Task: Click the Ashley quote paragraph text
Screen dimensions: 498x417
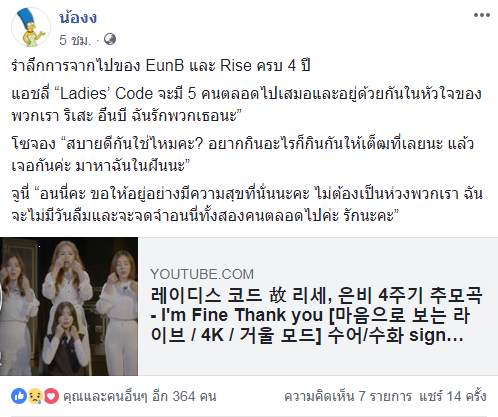Action: (x=246, y=104)
